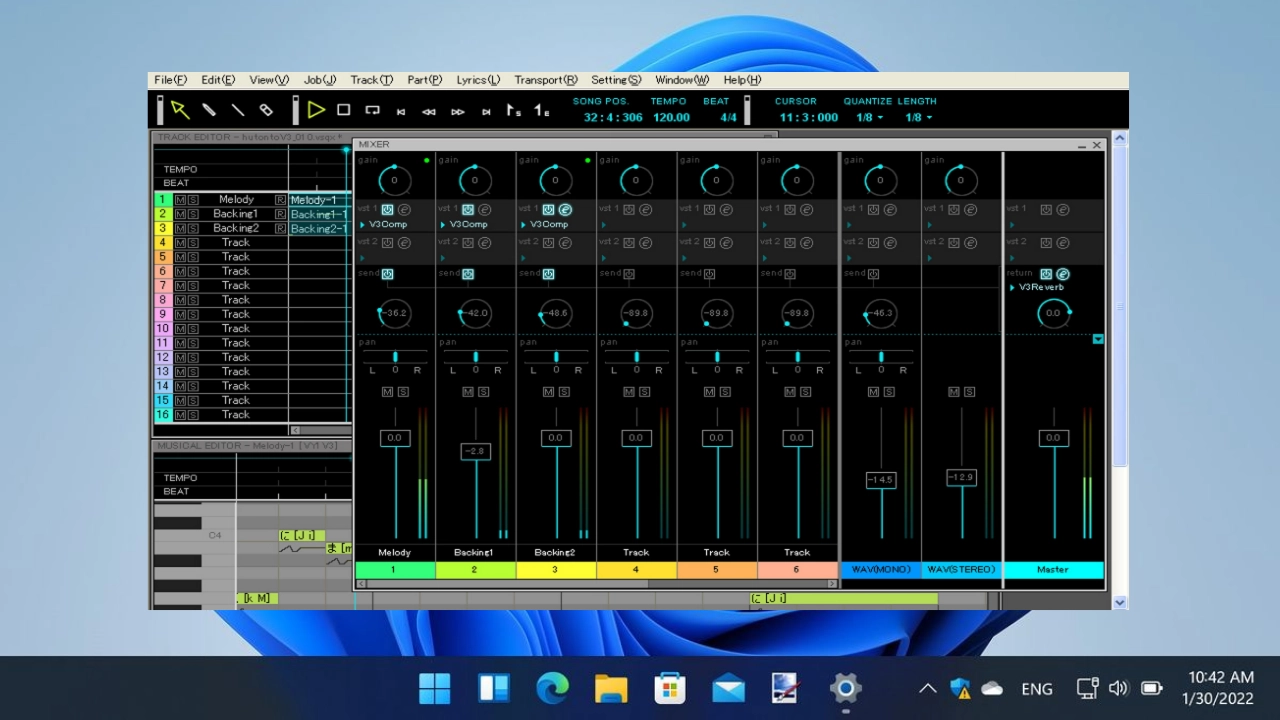Click track 3 Backing2 name in Track Editor
Viewport: 1280px width, 720px height.
[x=236, y=228]
